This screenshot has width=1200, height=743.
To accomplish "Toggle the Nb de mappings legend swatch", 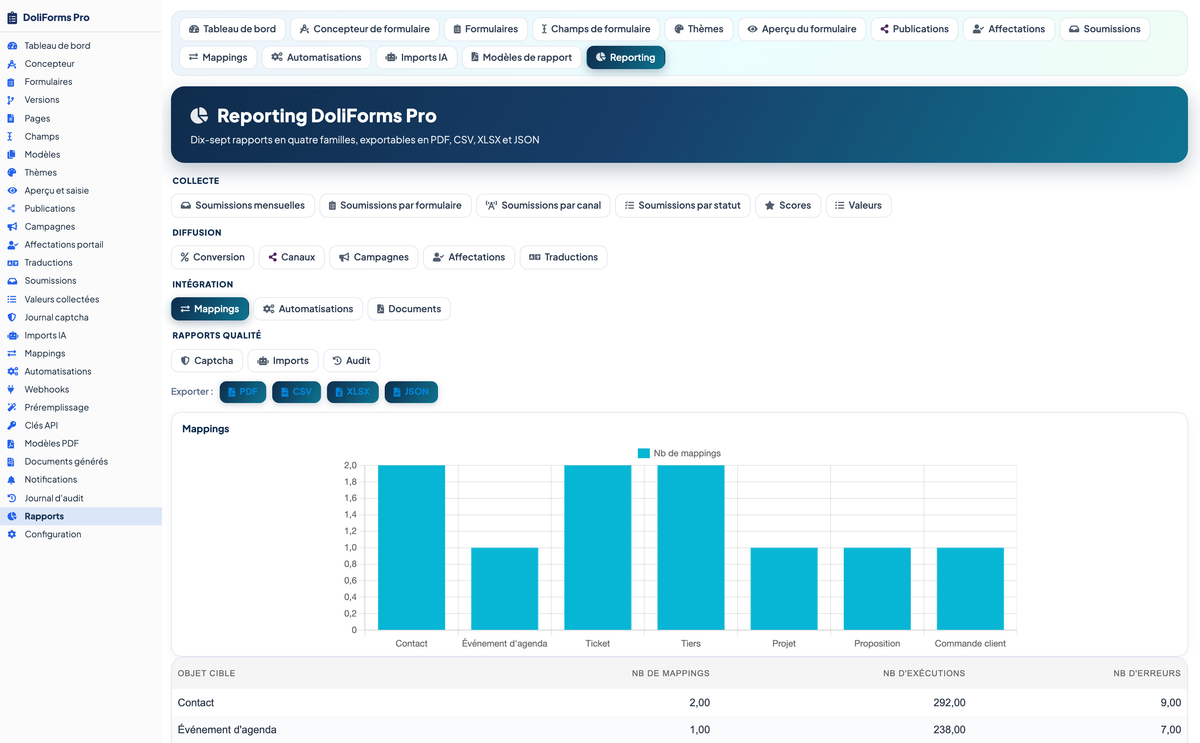I will 644,453.
